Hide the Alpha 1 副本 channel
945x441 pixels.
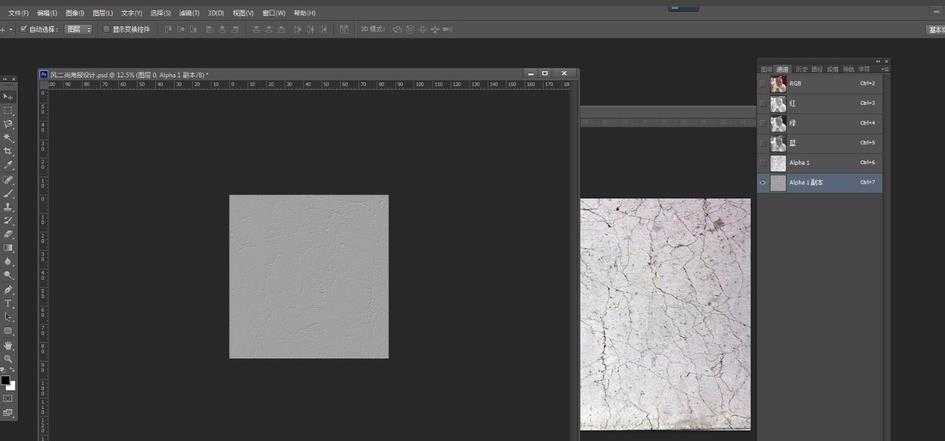(x=763, y=183)
